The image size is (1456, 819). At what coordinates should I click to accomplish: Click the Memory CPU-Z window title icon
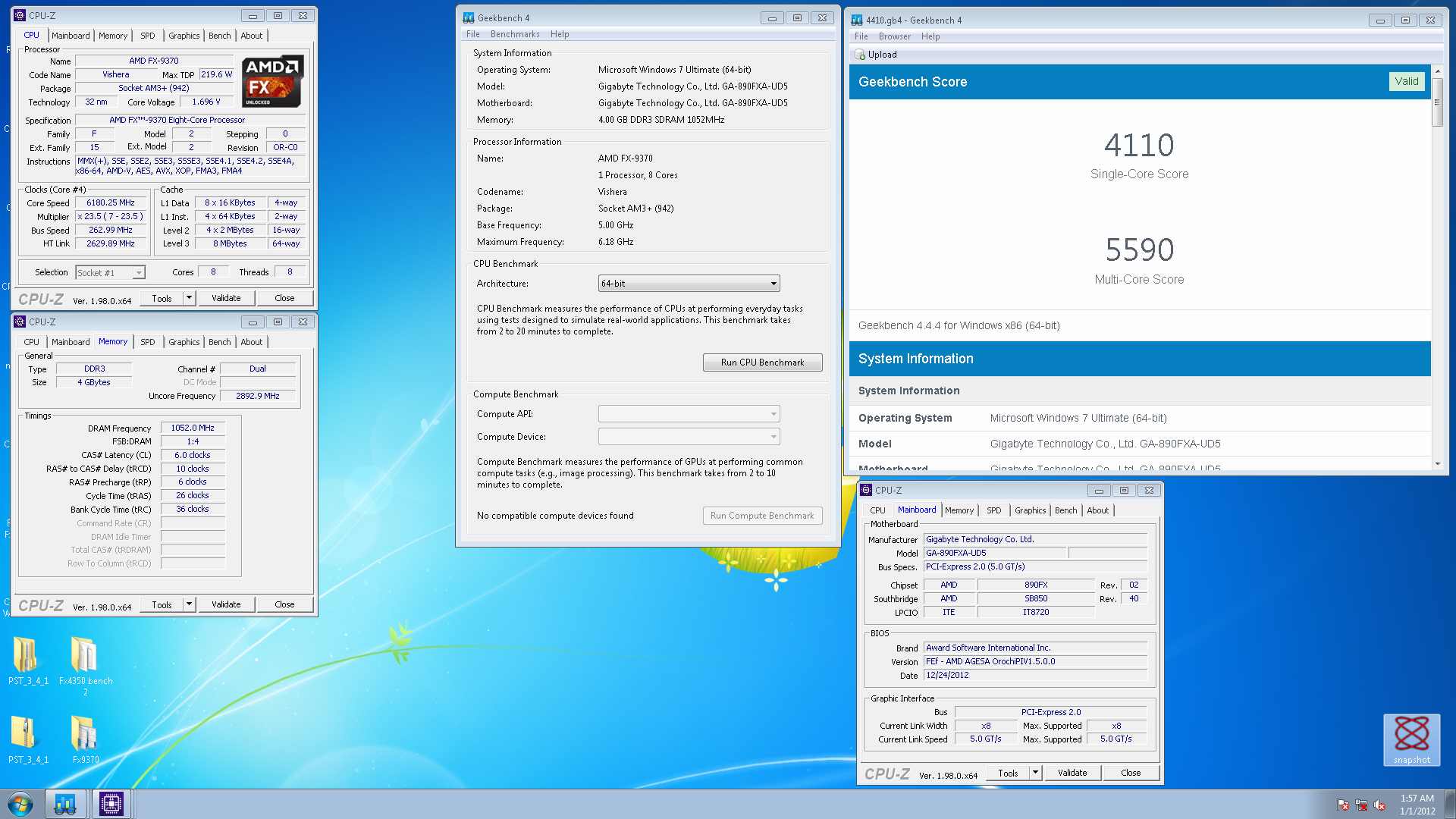pyautogui.click(x=20, y=322)
